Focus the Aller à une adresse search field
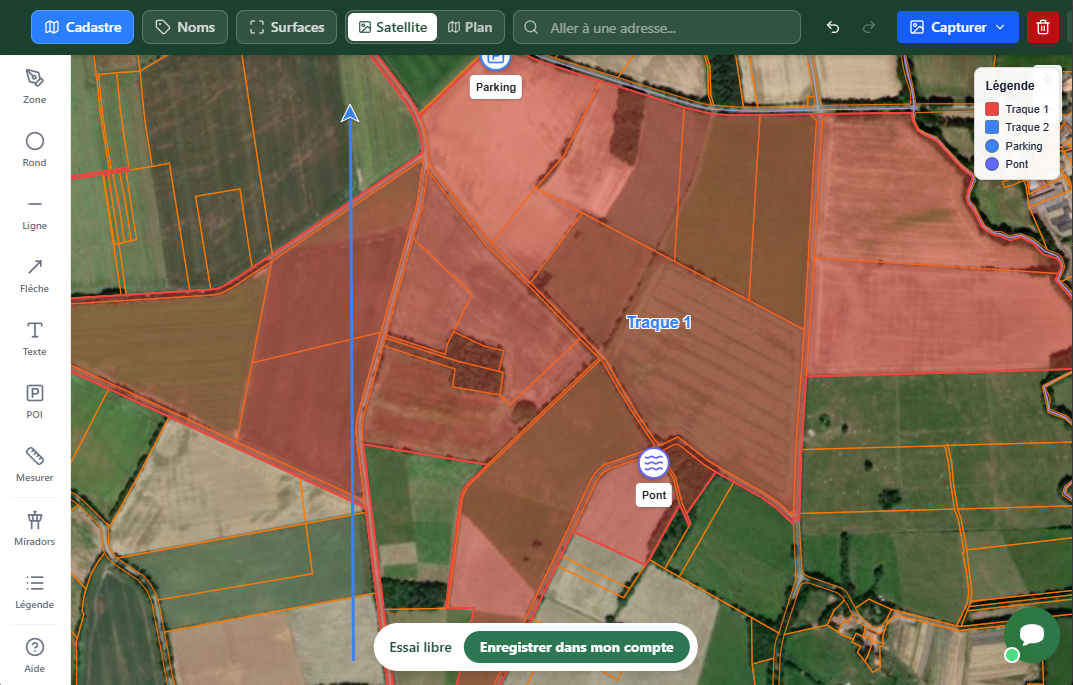This screenshot has height=685, width=1073. [657, 27]
